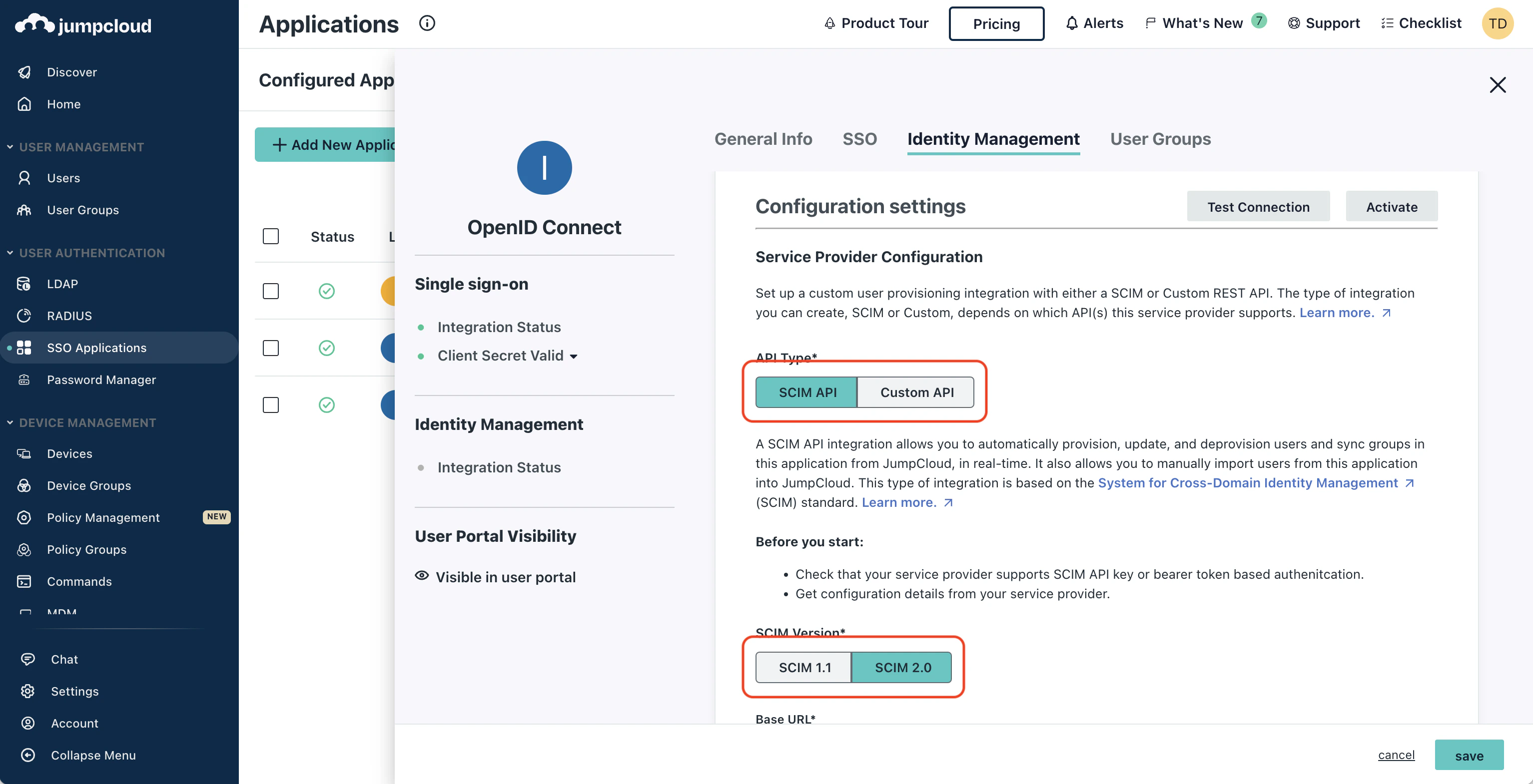The height and width of the screenshot is (784, 1533).
Task: Open LDAP via its database icon
Action: point(24,284)
